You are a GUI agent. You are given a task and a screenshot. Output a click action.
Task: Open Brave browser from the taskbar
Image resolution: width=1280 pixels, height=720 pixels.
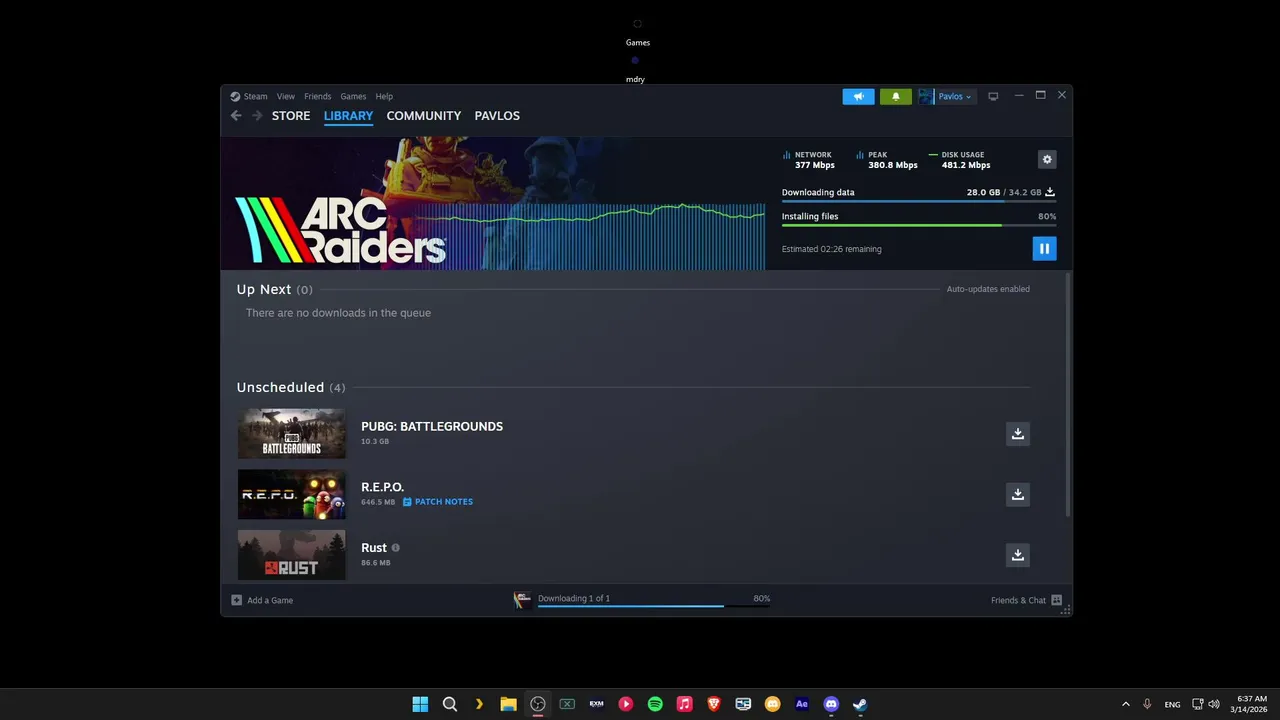tap(714, 704)
